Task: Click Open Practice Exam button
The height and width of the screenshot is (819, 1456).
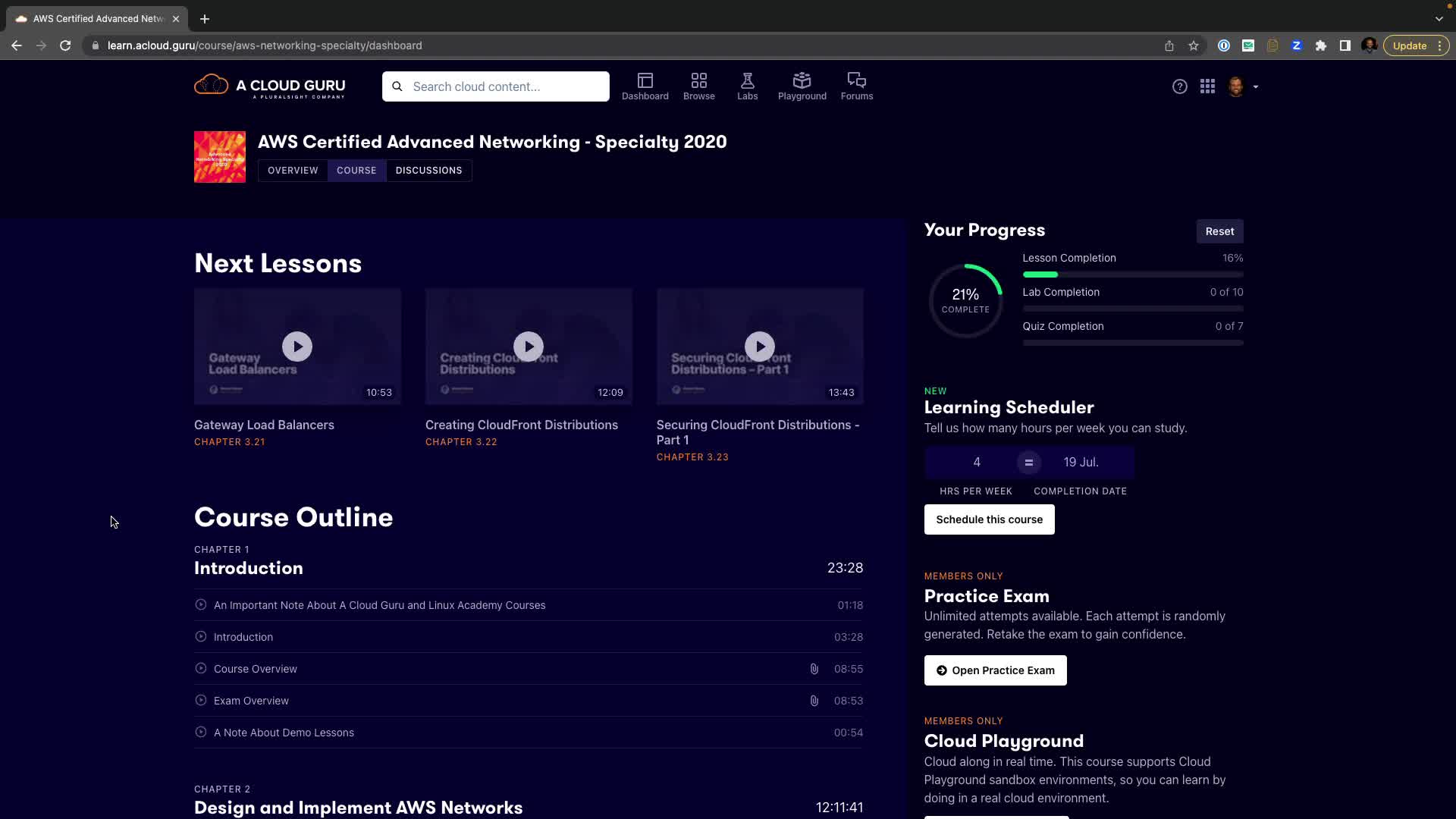Action: point(995,670)
